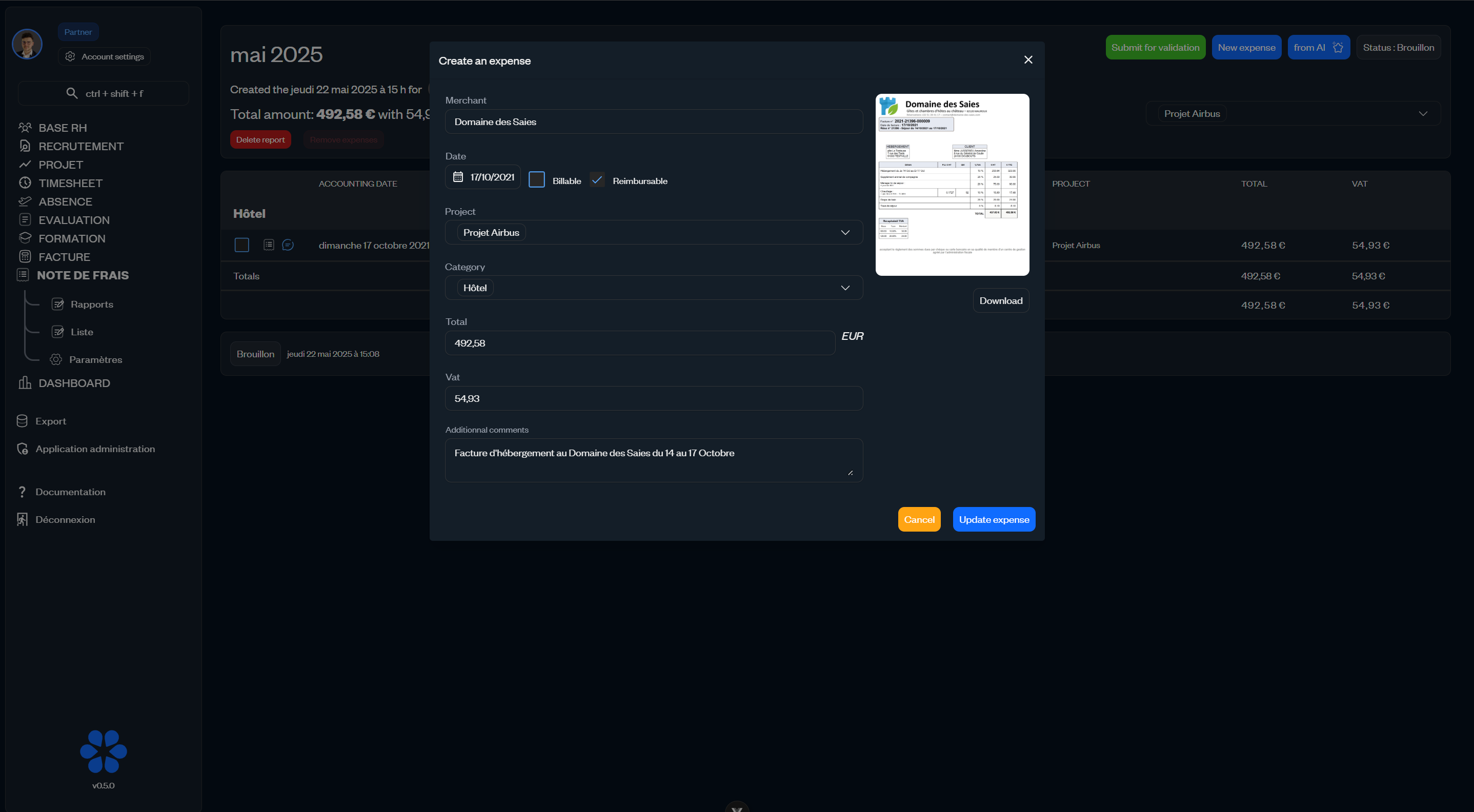Expand the Project dropdown in dialog

pyautogui.click(x=654, y=232)
